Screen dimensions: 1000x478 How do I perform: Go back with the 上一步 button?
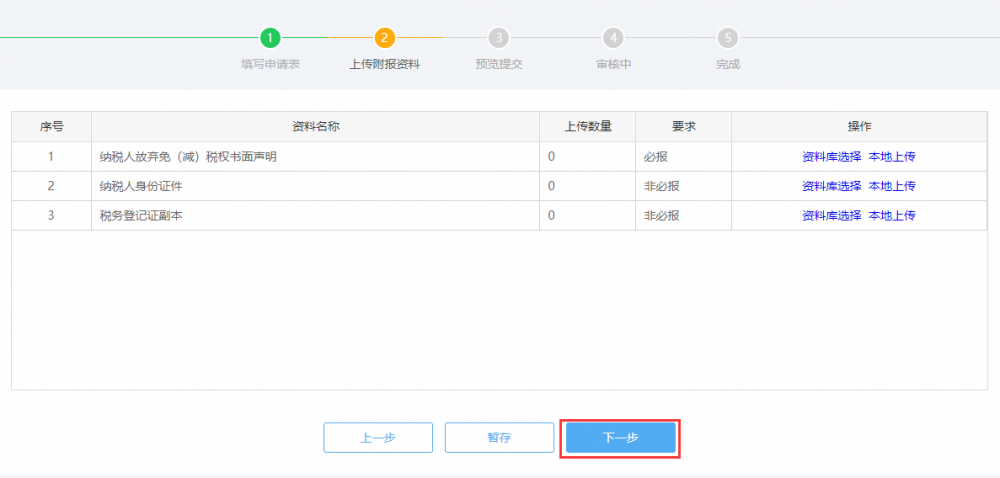(x=378, y=438)
